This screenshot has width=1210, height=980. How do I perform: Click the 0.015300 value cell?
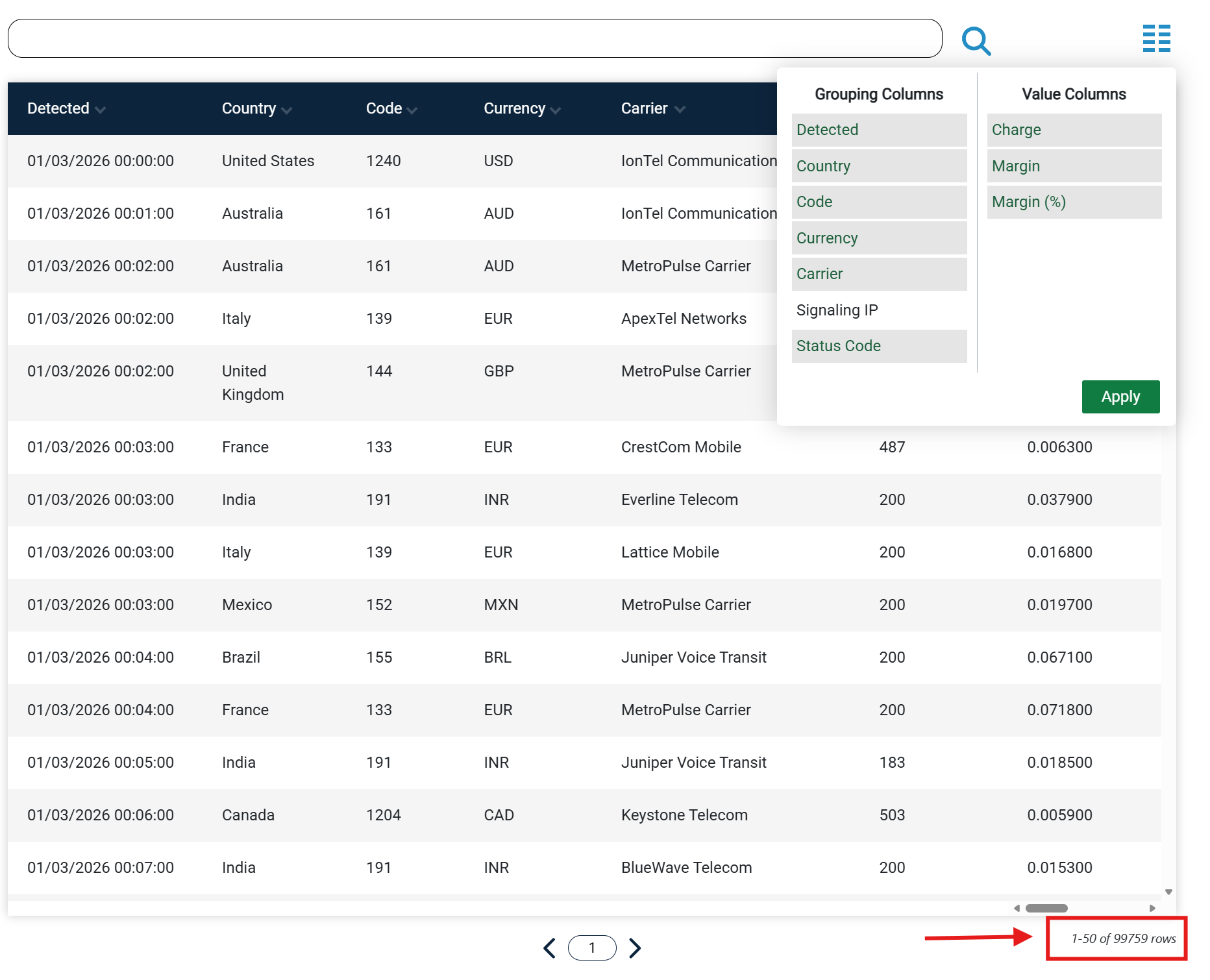(x=1059, y=868)
